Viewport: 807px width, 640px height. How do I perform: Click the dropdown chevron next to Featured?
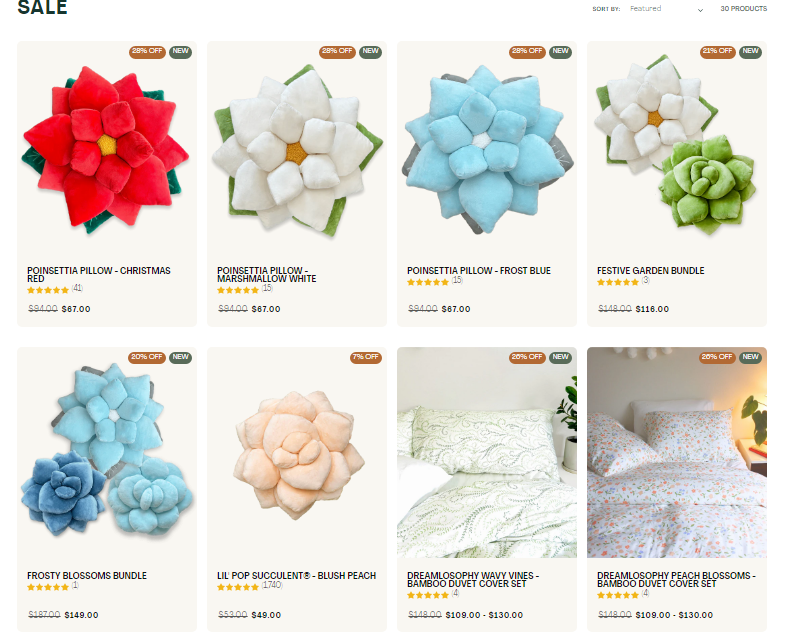coord(700,10)
